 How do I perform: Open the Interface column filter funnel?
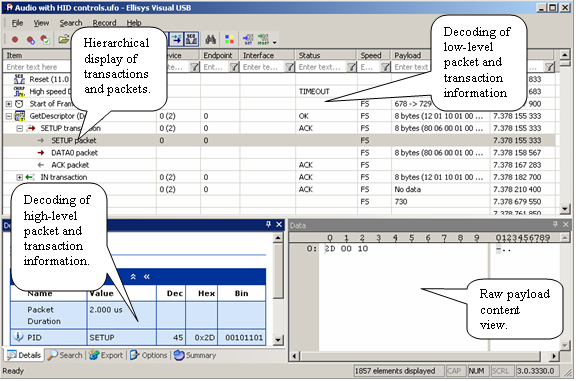[290, 67]
